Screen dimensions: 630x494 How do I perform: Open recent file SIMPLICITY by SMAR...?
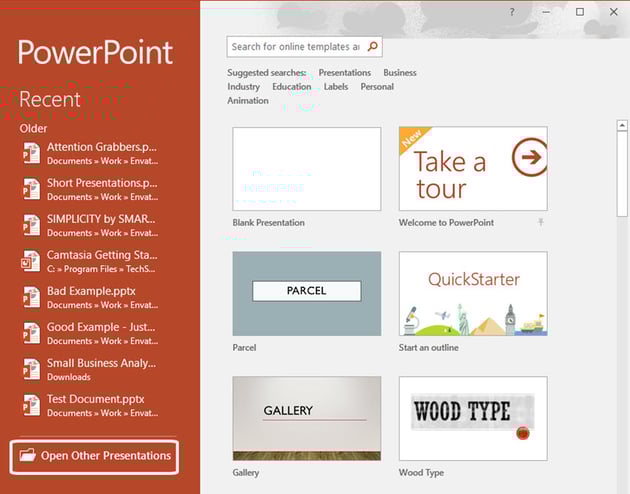click(90, 225)
